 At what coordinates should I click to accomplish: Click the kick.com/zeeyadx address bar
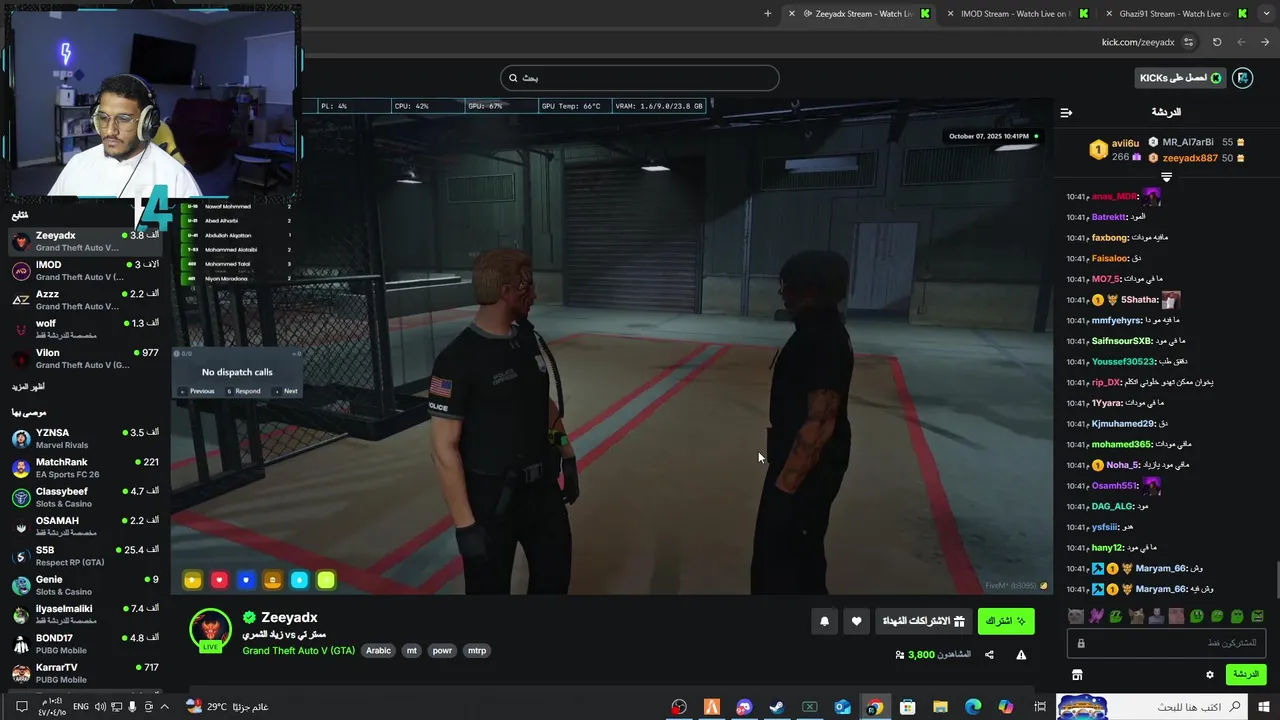[x=1138, y=42]
